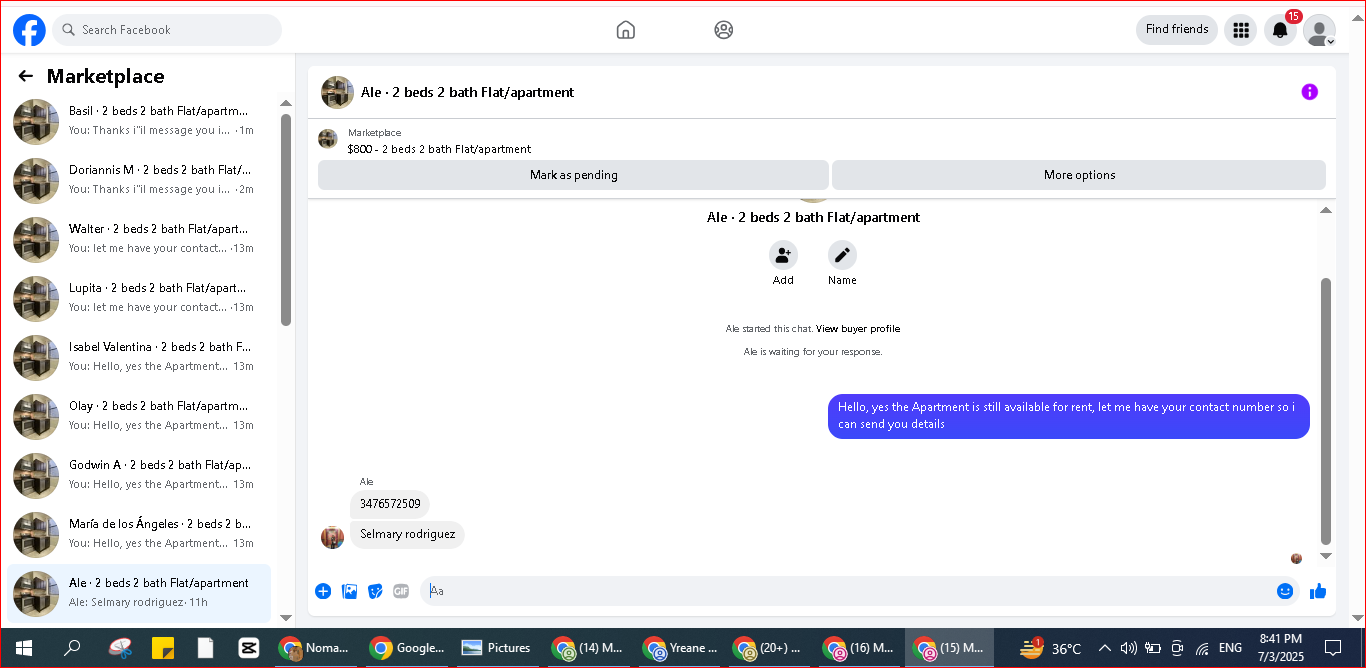Attach a photo with image icon

(349, 591)
